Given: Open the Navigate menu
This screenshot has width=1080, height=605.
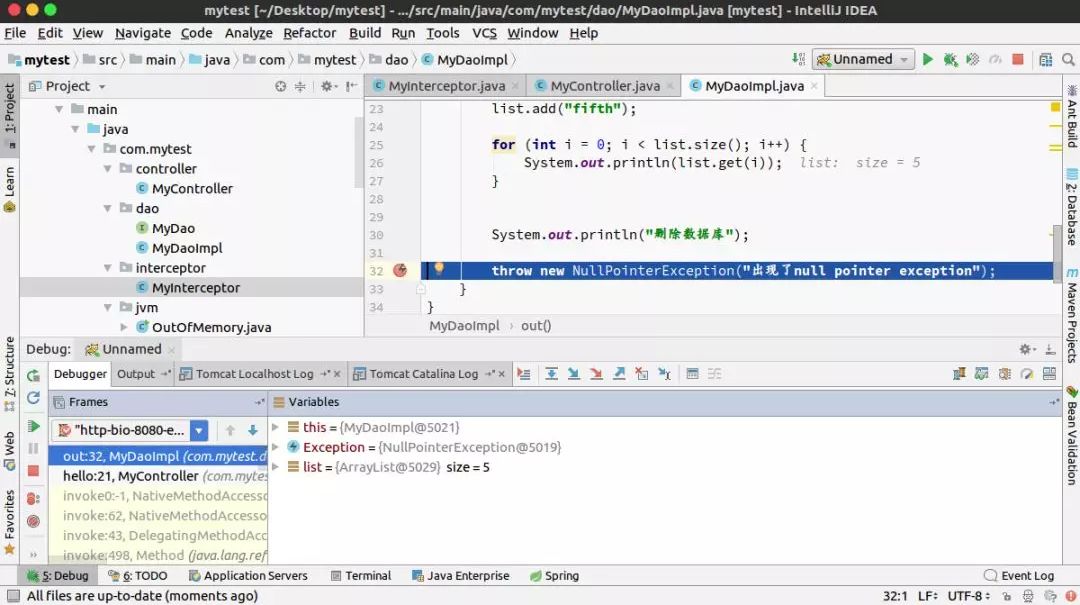Looking at the screenshot, I should coord(143,33).
